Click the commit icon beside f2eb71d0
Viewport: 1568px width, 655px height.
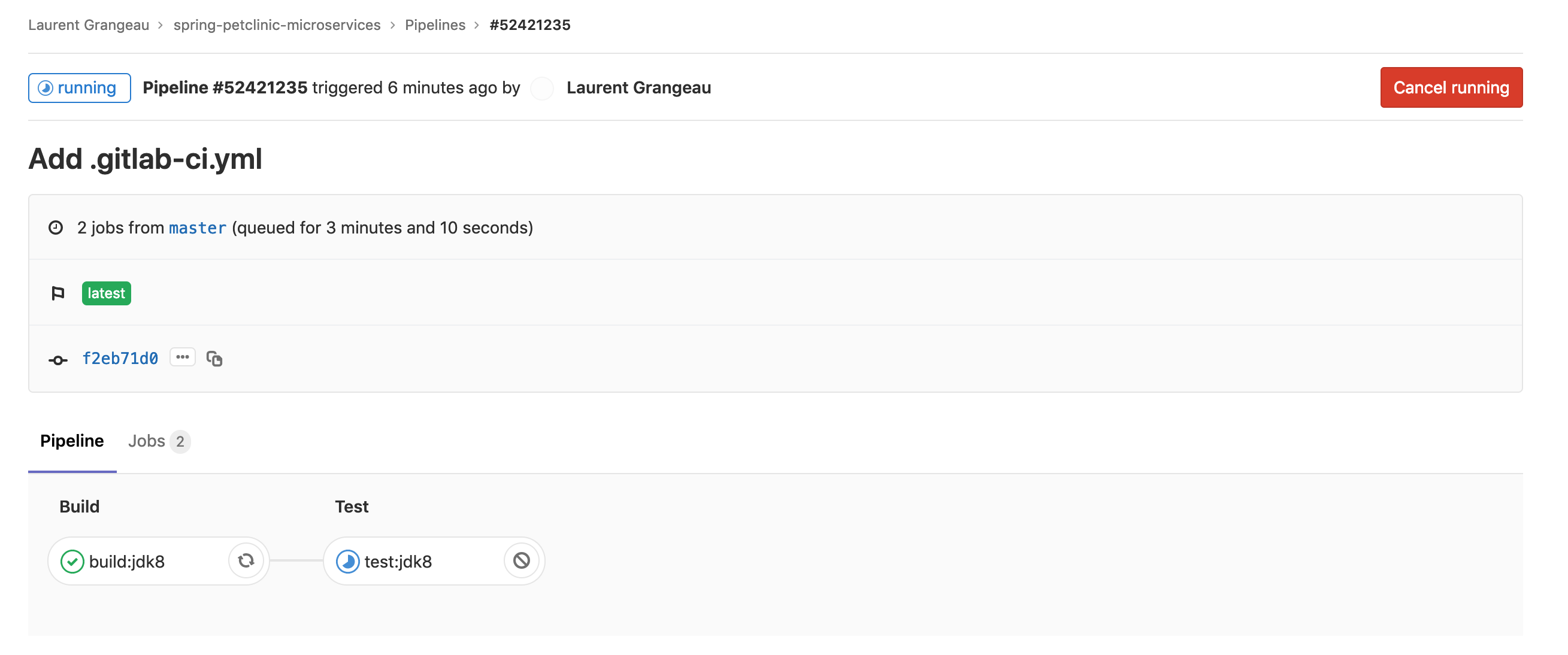coord(58,360)
